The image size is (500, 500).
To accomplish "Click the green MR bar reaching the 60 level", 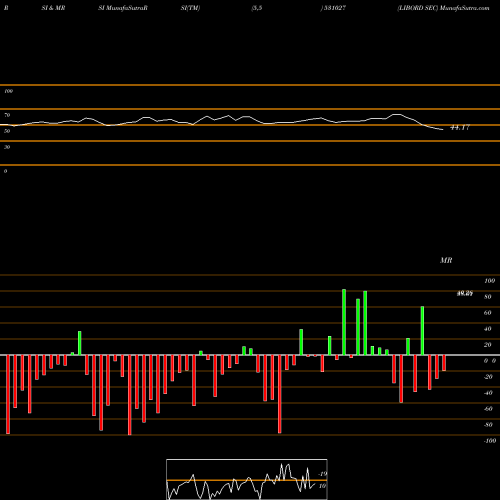I will pyautogui.click(x=422, y=331).
